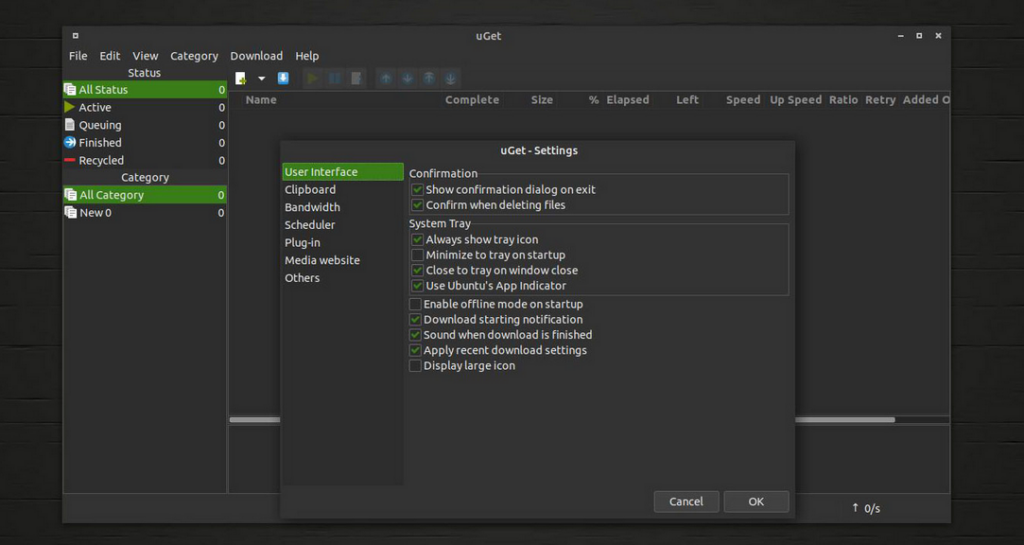
Task: Open the Help menu
Action: click(x=307, y=56)
